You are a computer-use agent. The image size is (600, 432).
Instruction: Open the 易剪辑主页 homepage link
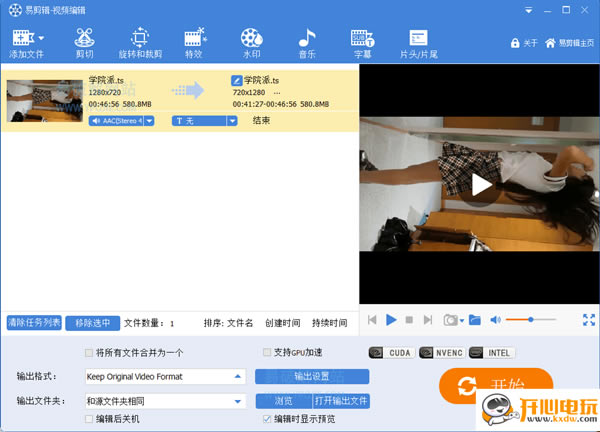point(570,43)
